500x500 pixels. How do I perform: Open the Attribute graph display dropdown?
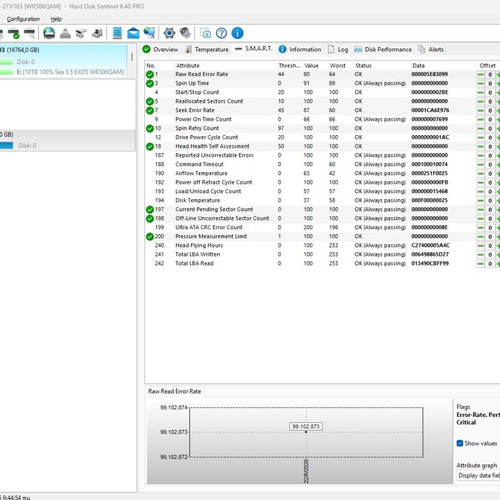pyautogui.click(x=479, y=475)
